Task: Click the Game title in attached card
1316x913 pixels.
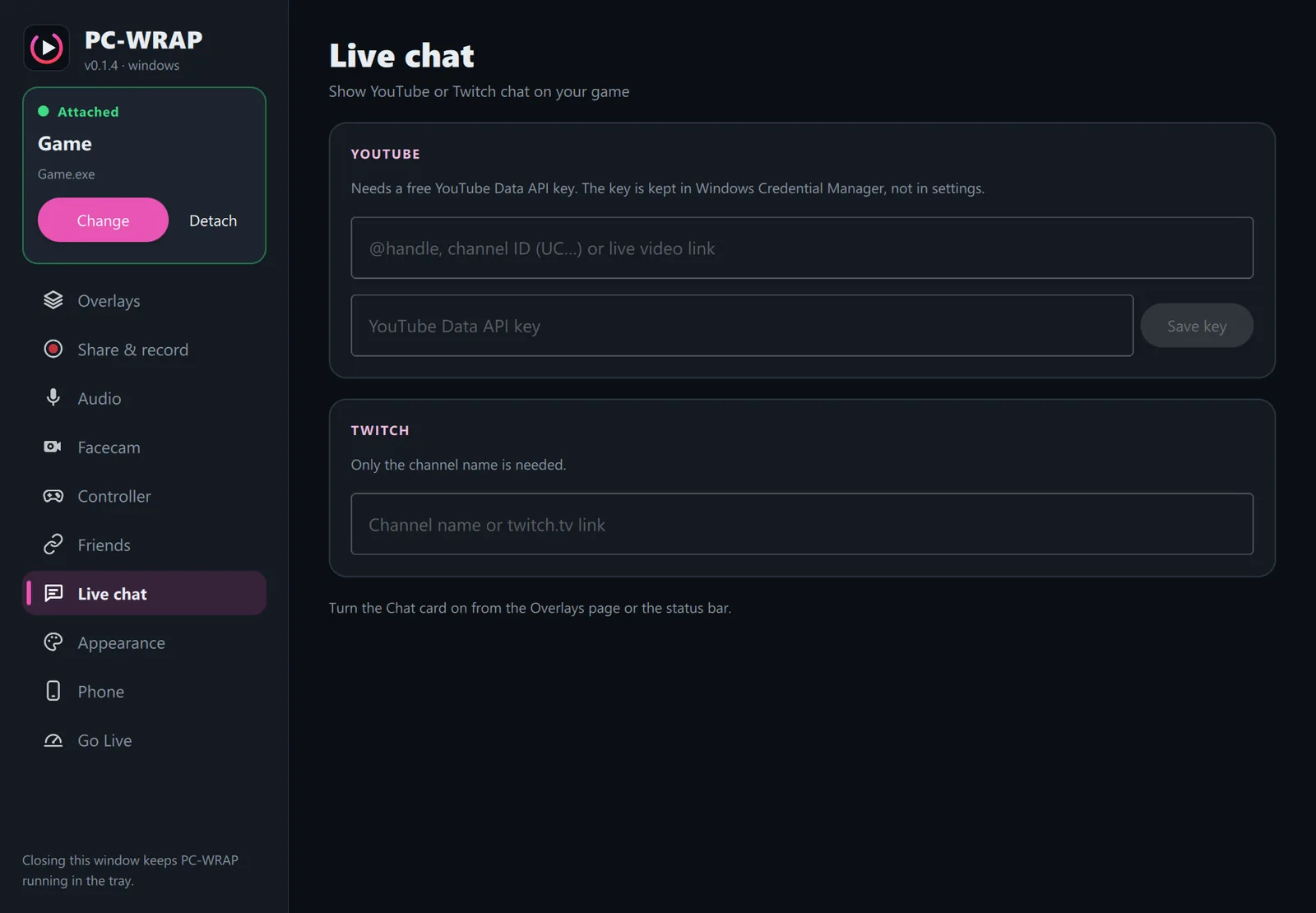Action: pos(65,143)
